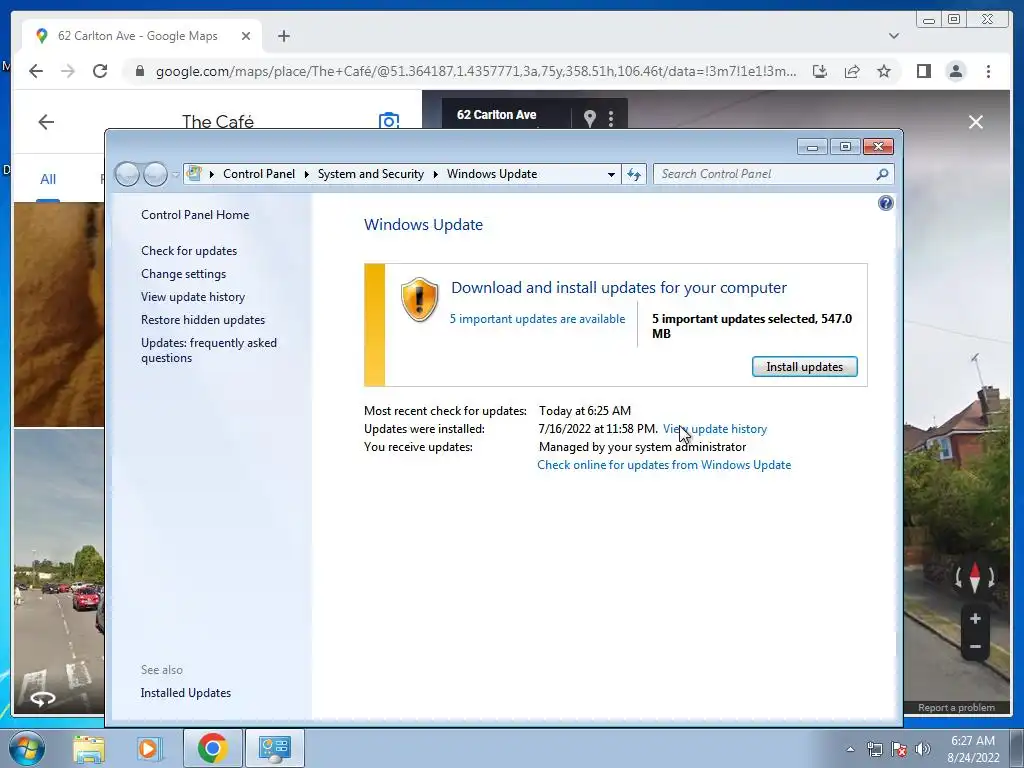Image resolution: width=1024 pixels, height=768 pixels.
Task: Open Chrome profile avatar
Action: point(955,71)
